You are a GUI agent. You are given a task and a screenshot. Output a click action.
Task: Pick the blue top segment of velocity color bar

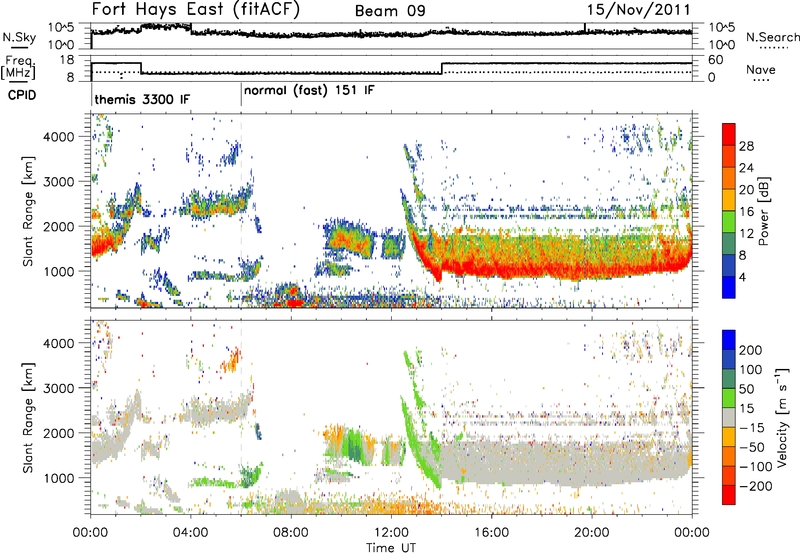[x=729, y=340]
